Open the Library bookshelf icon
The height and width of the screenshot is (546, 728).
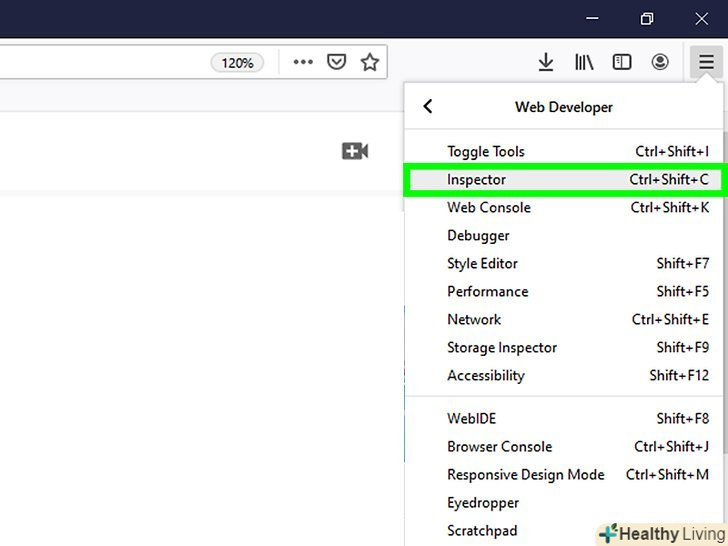click(x=584, y=62)
